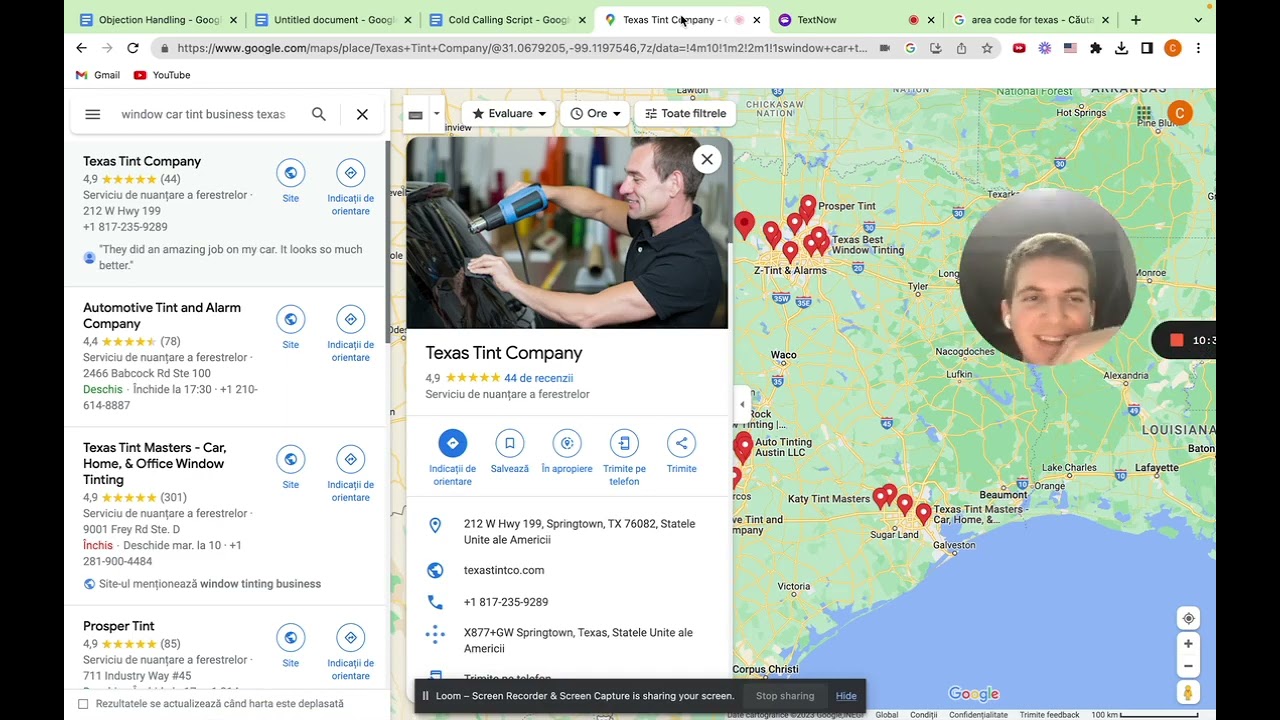Click the globe icon beside texastintco.com
The image size is (1280, 720).
[x=435, y=570]
